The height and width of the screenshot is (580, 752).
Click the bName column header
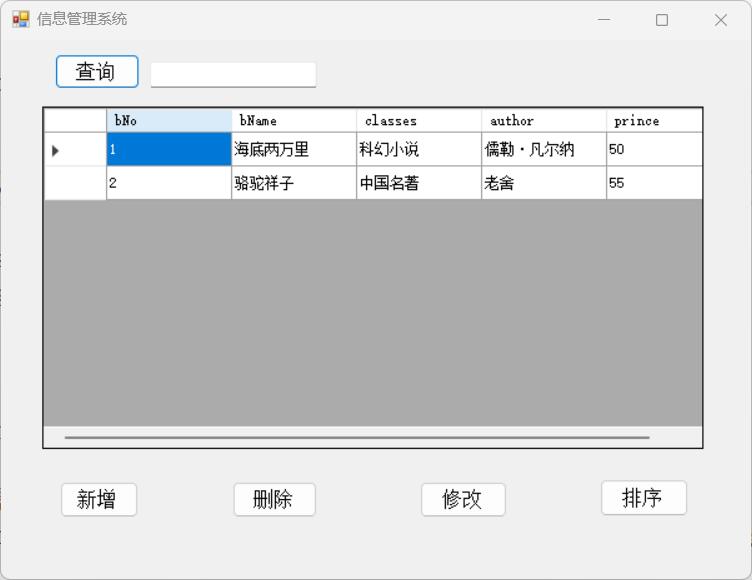point(294,120)
